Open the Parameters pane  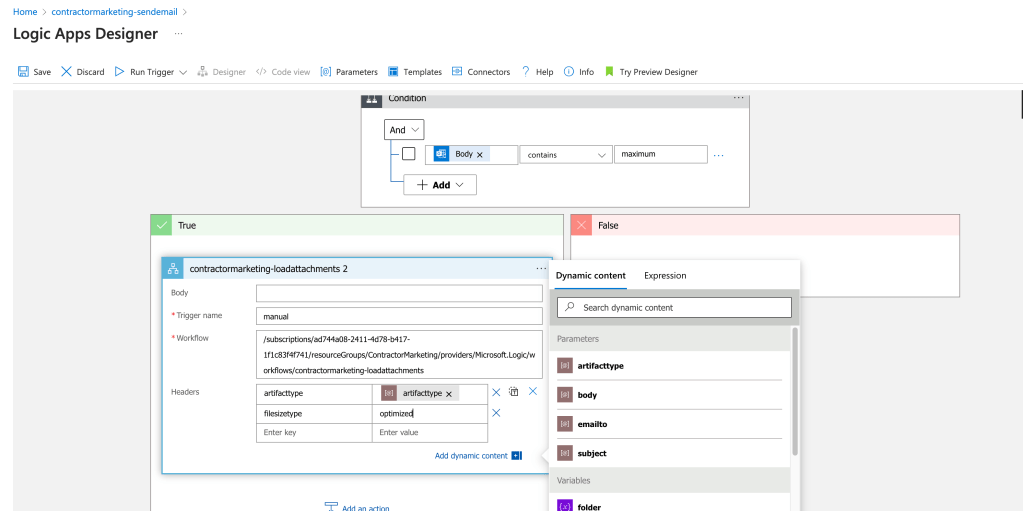tap(349, 72)
